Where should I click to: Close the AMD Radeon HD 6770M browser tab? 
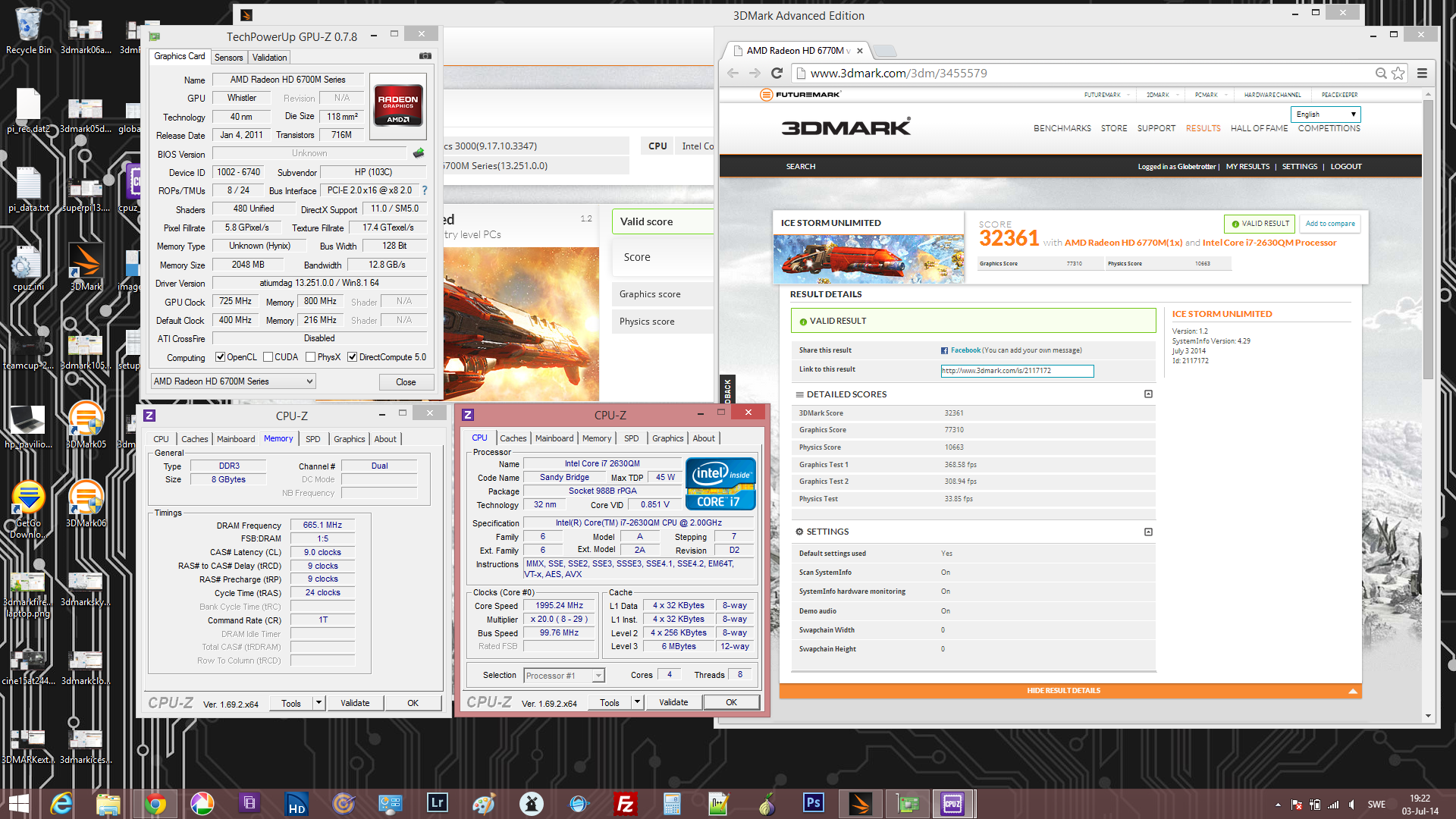pyautogui.click(x=860, y=51)
